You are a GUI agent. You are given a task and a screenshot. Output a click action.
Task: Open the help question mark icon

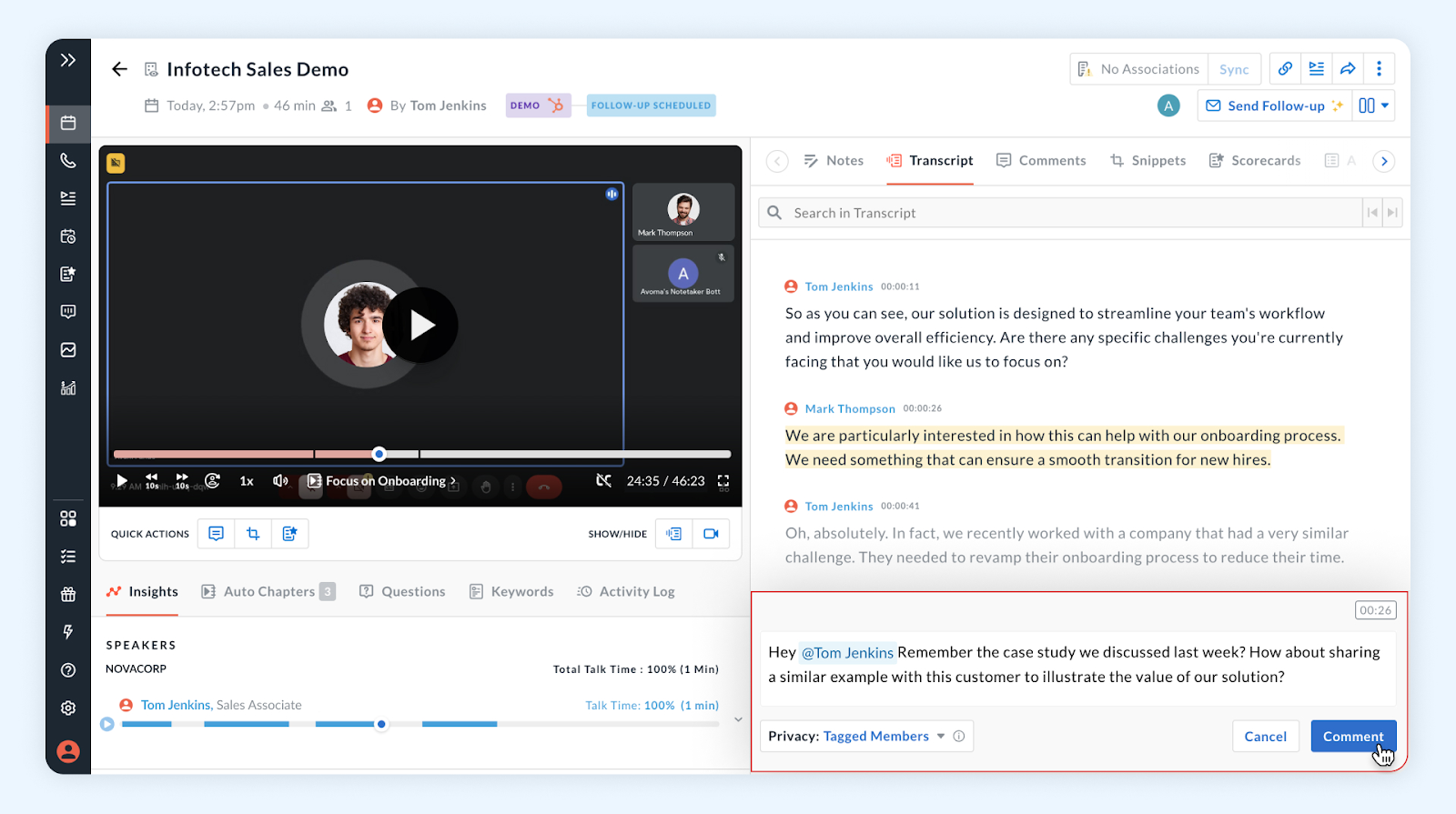click(68, 670)
